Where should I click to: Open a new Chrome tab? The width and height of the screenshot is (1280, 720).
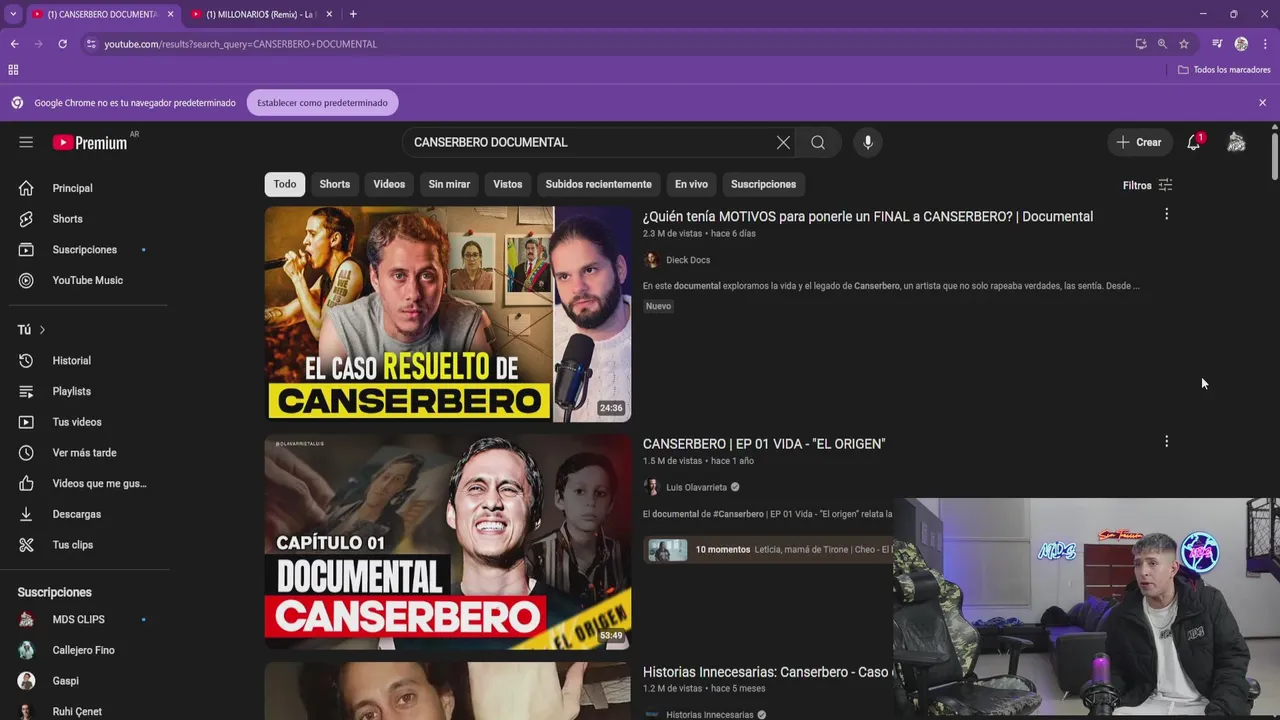[x=353, y=14]
